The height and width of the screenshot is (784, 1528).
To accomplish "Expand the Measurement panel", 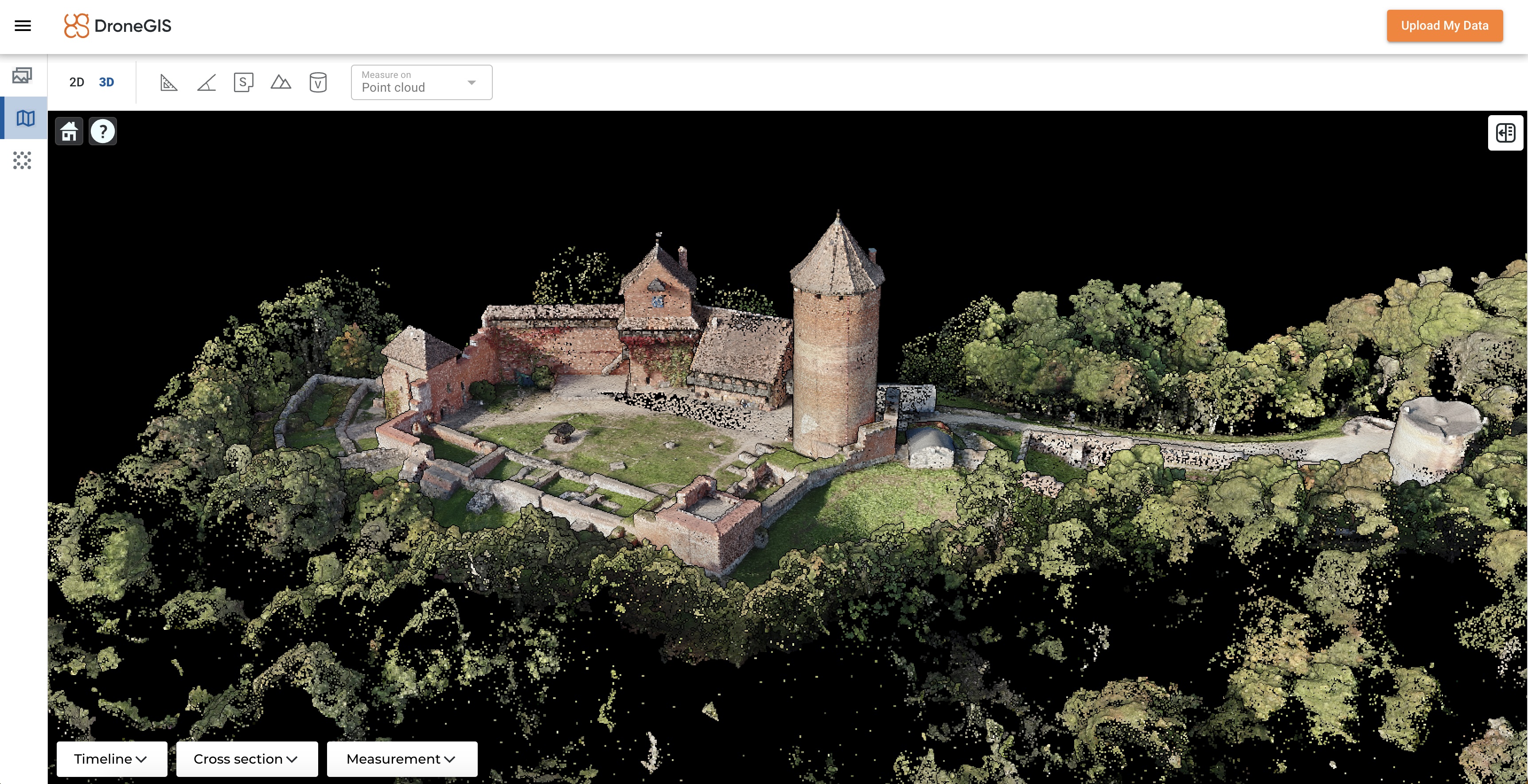I will coord(401,758).
